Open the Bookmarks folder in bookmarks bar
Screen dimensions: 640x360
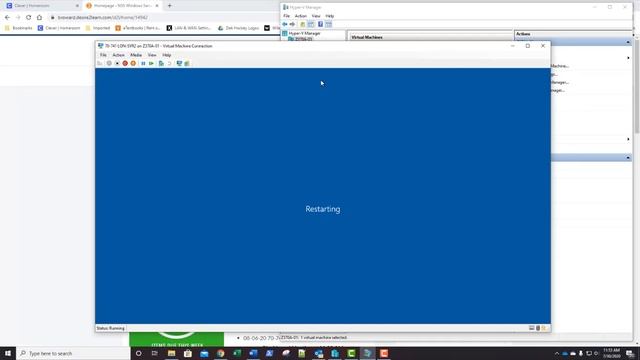tap(18, 28)
